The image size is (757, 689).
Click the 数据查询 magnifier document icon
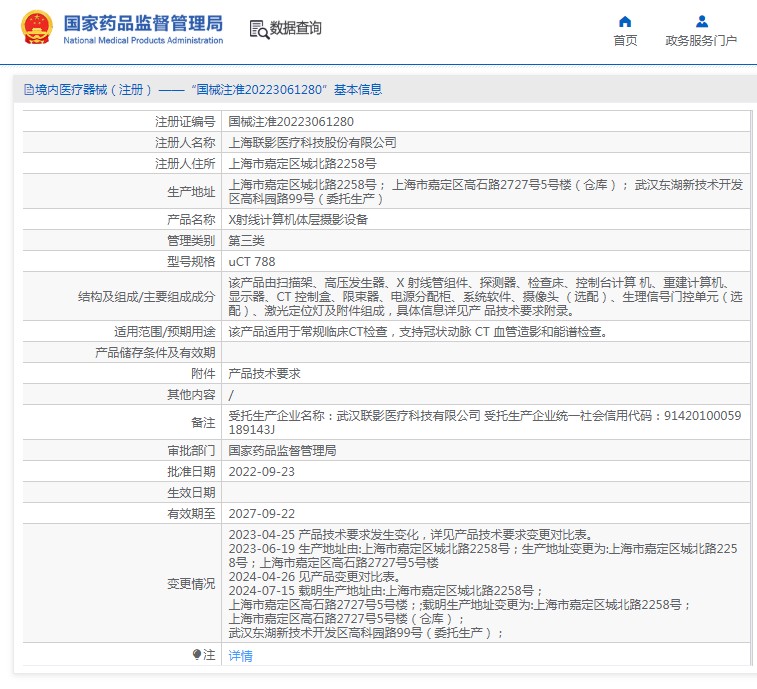click(x=259, y=30)
